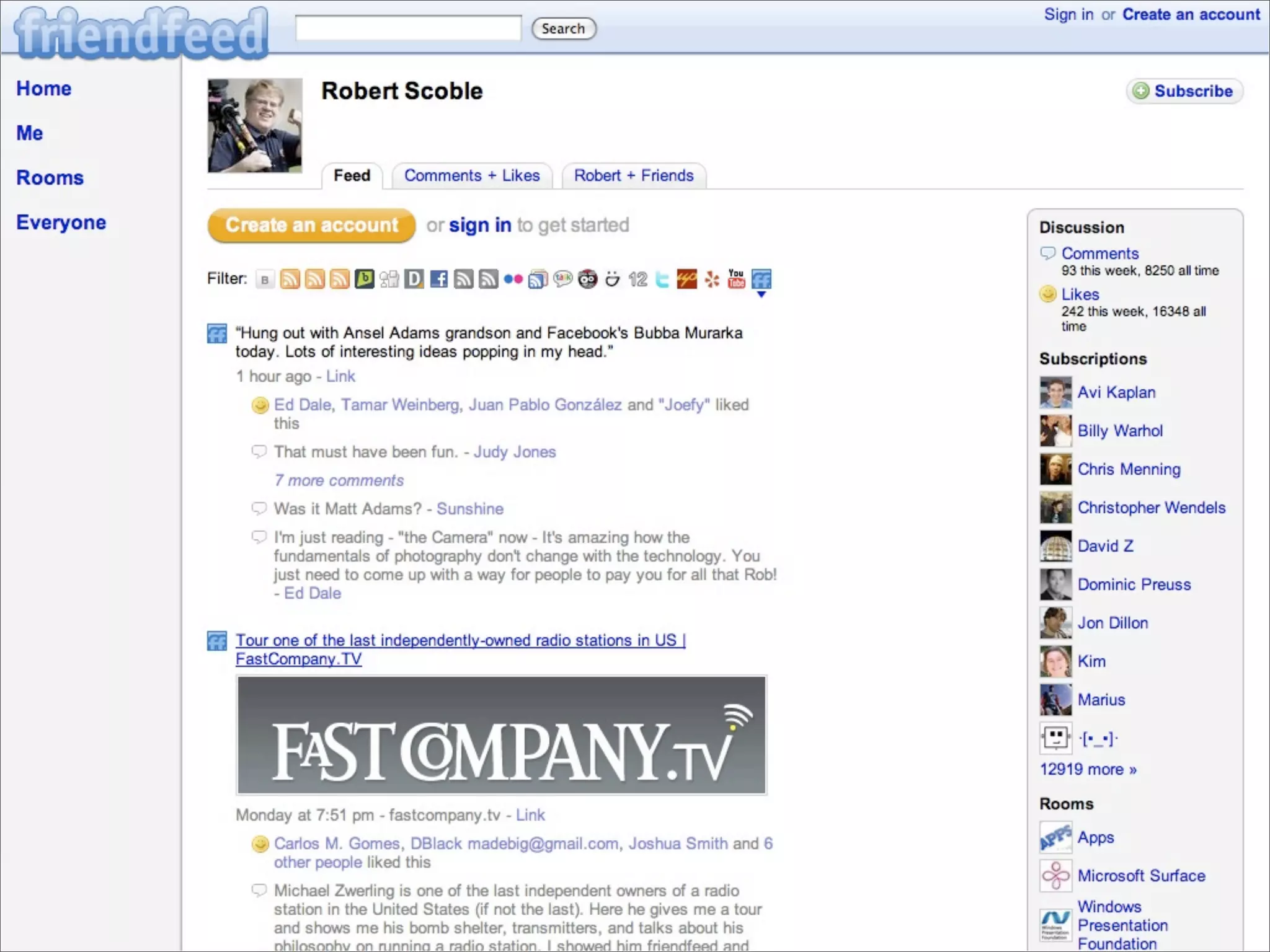Screen dimensions: 1270x952
Task: Open Avi Kaplan's profile link
Action: pyautogui.click(x=1116, y=392)
